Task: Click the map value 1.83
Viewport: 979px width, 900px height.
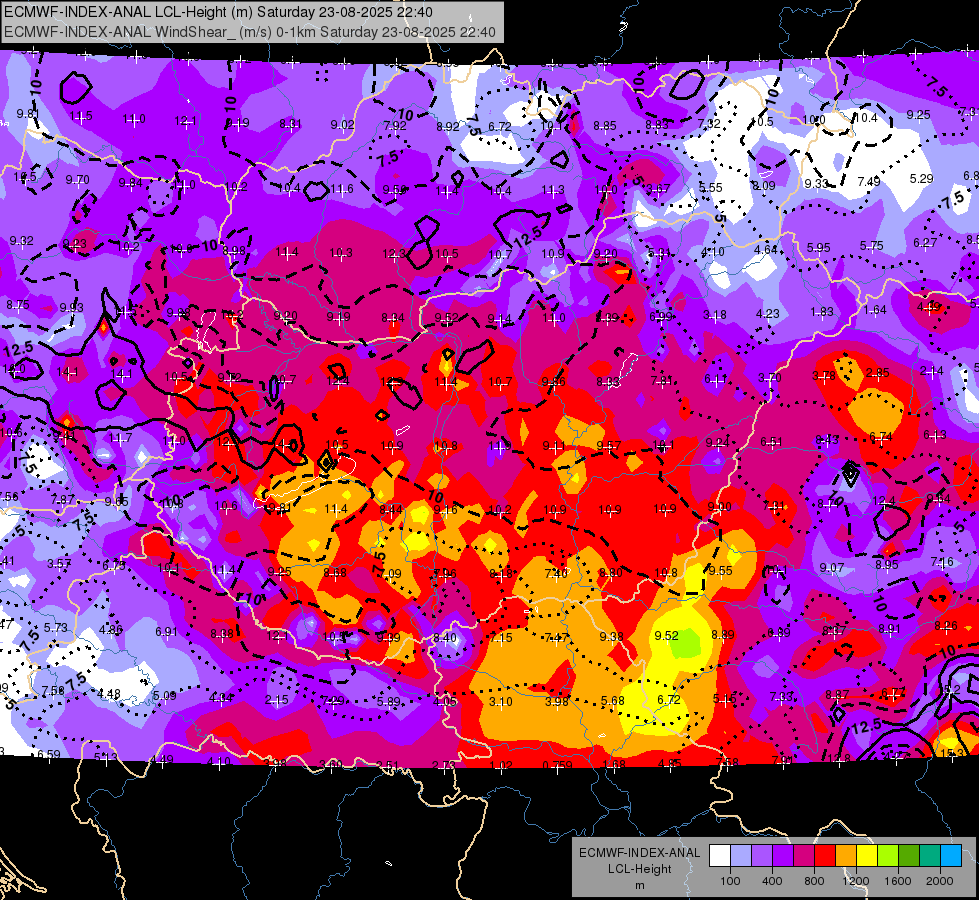Action: point(822,312)
